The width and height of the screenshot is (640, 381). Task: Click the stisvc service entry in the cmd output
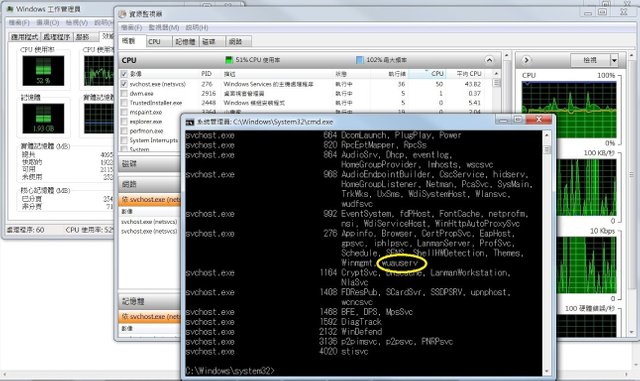354,351
